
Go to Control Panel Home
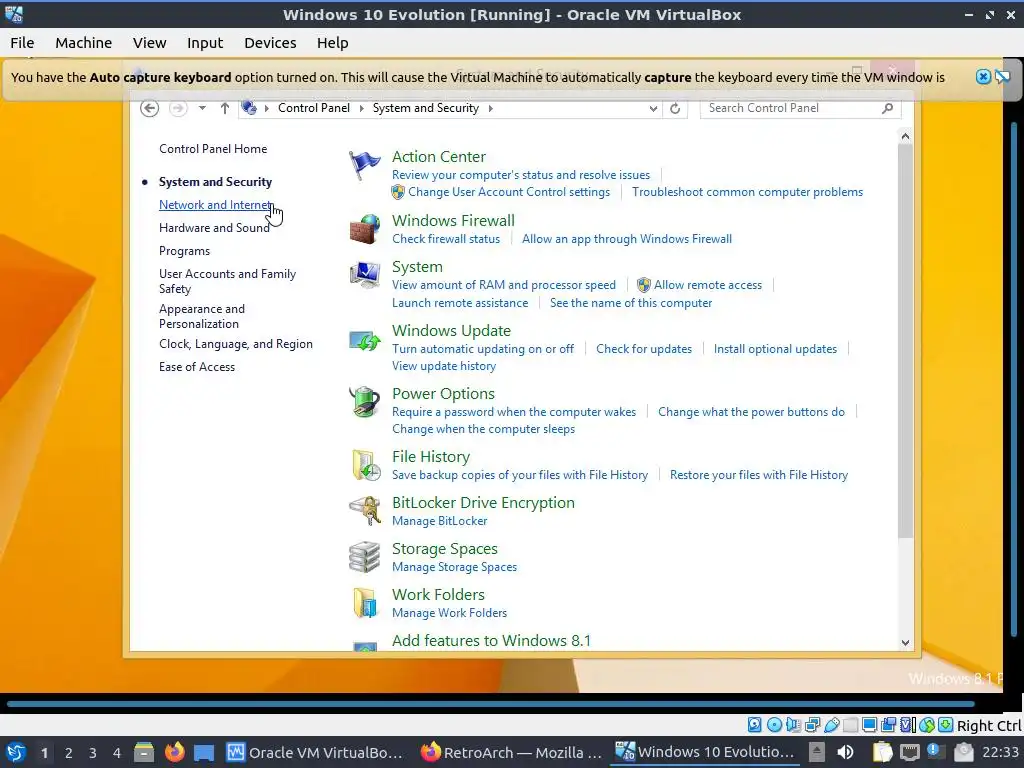213,149
